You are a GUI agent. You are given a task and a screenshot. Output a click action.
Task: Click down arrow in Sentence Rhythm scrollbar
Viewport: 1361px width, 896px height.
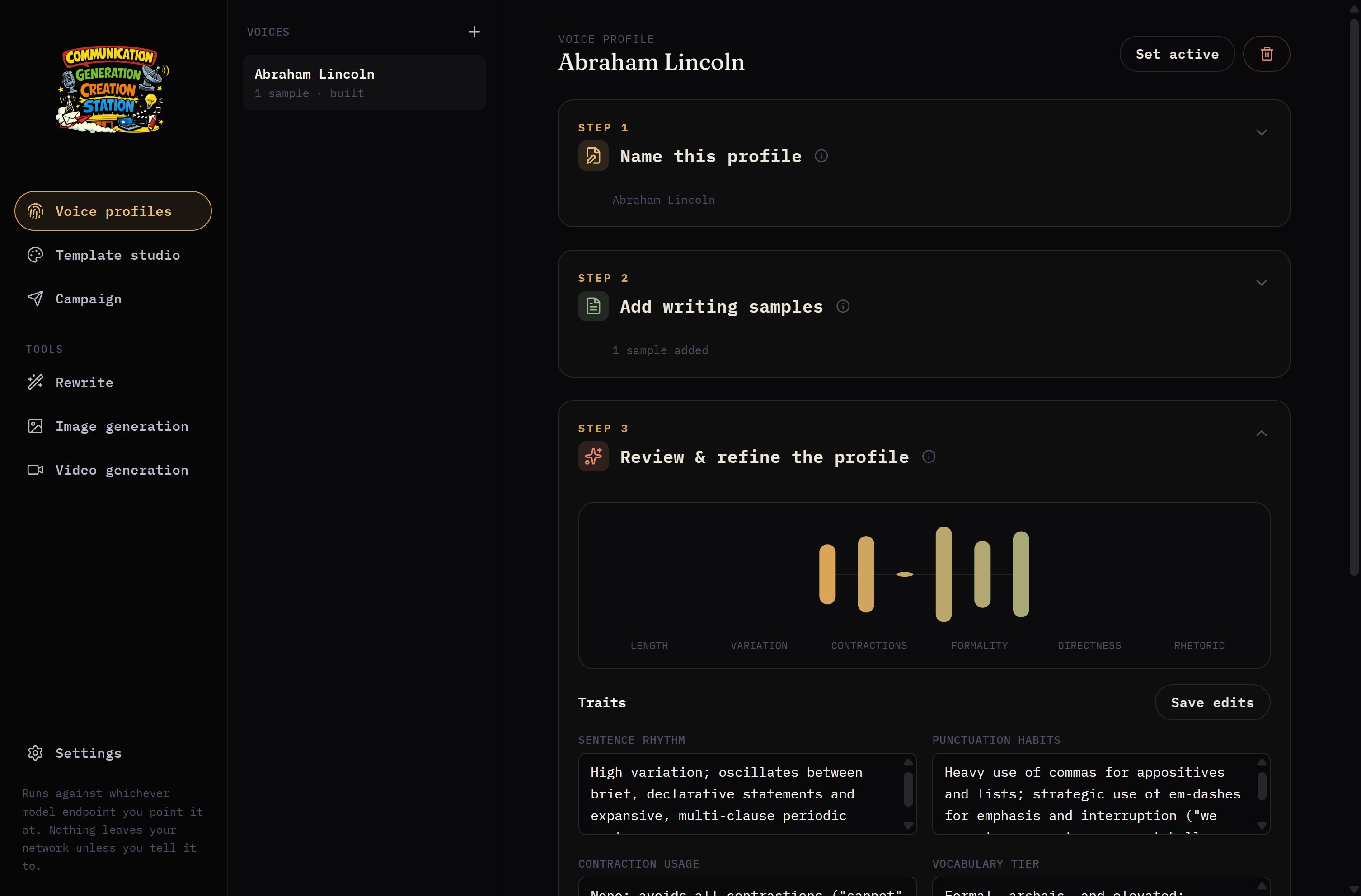pos(907,825)
